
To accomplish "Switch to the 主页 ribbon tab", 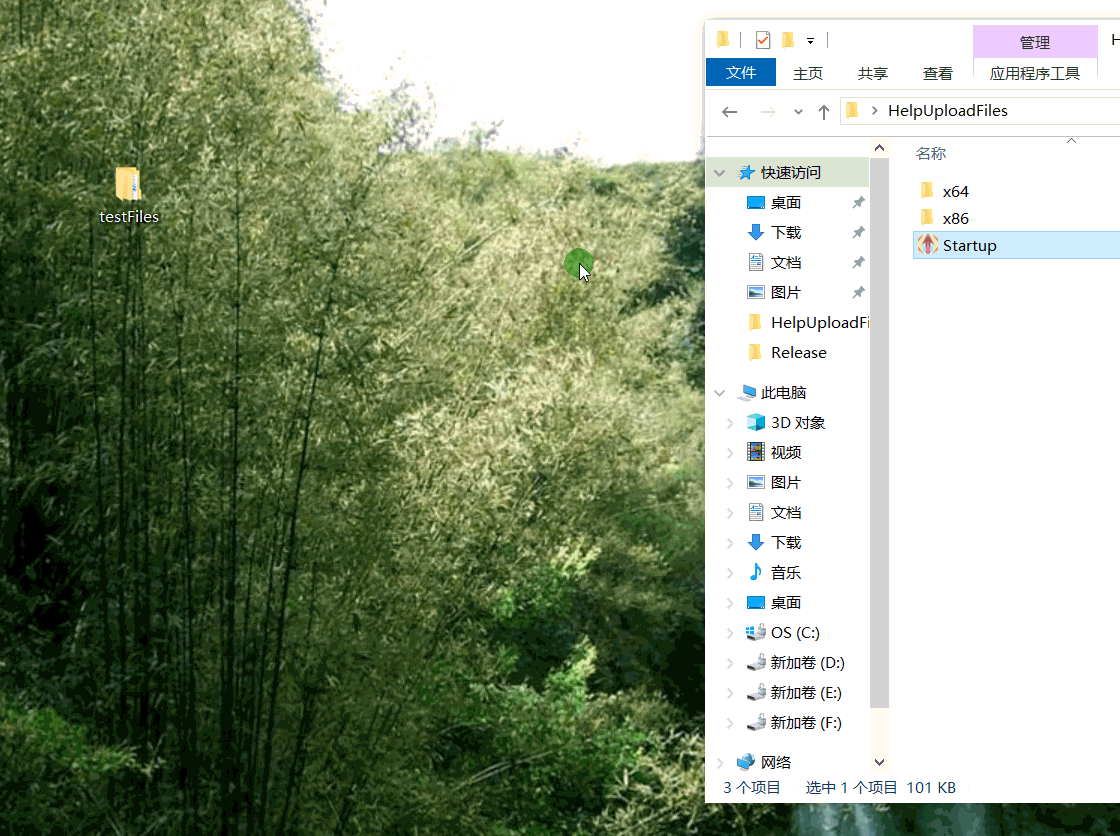I will 808,73.
